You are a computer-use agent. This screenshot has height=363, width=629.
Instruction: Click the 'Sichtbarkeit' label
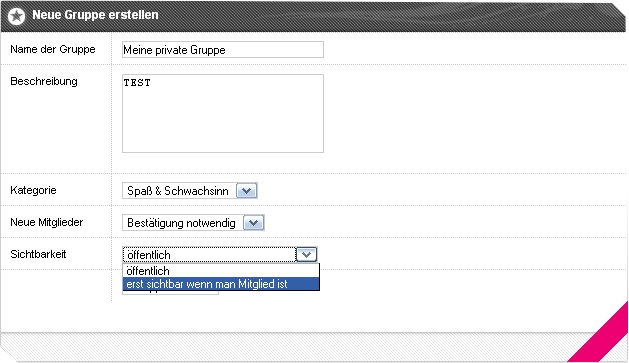38,254
